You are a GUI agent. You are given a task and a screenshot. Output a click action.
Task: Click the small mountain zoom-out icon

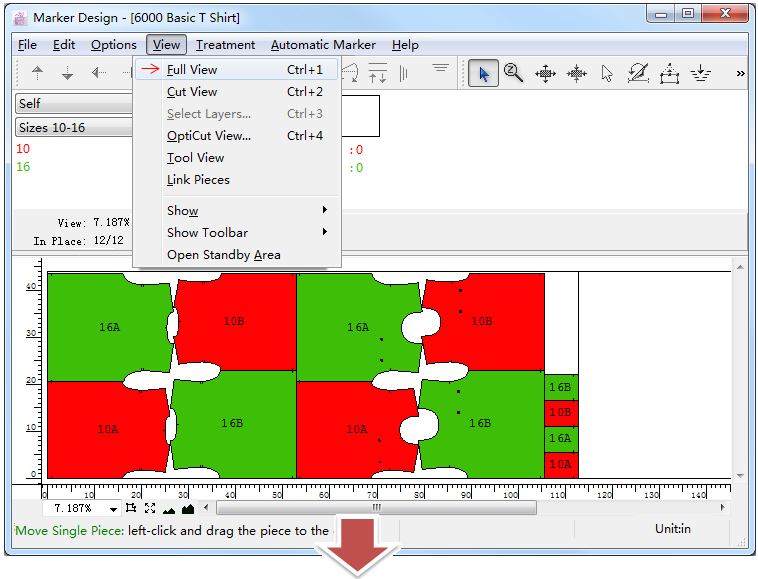click(x=168, y=509)
